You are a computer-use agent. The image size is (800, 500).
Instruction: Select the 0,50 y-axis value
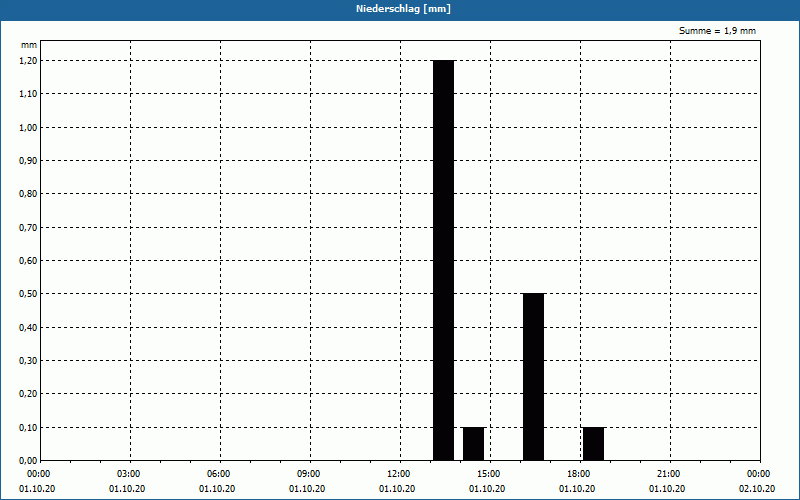click(x=28, y=294)
